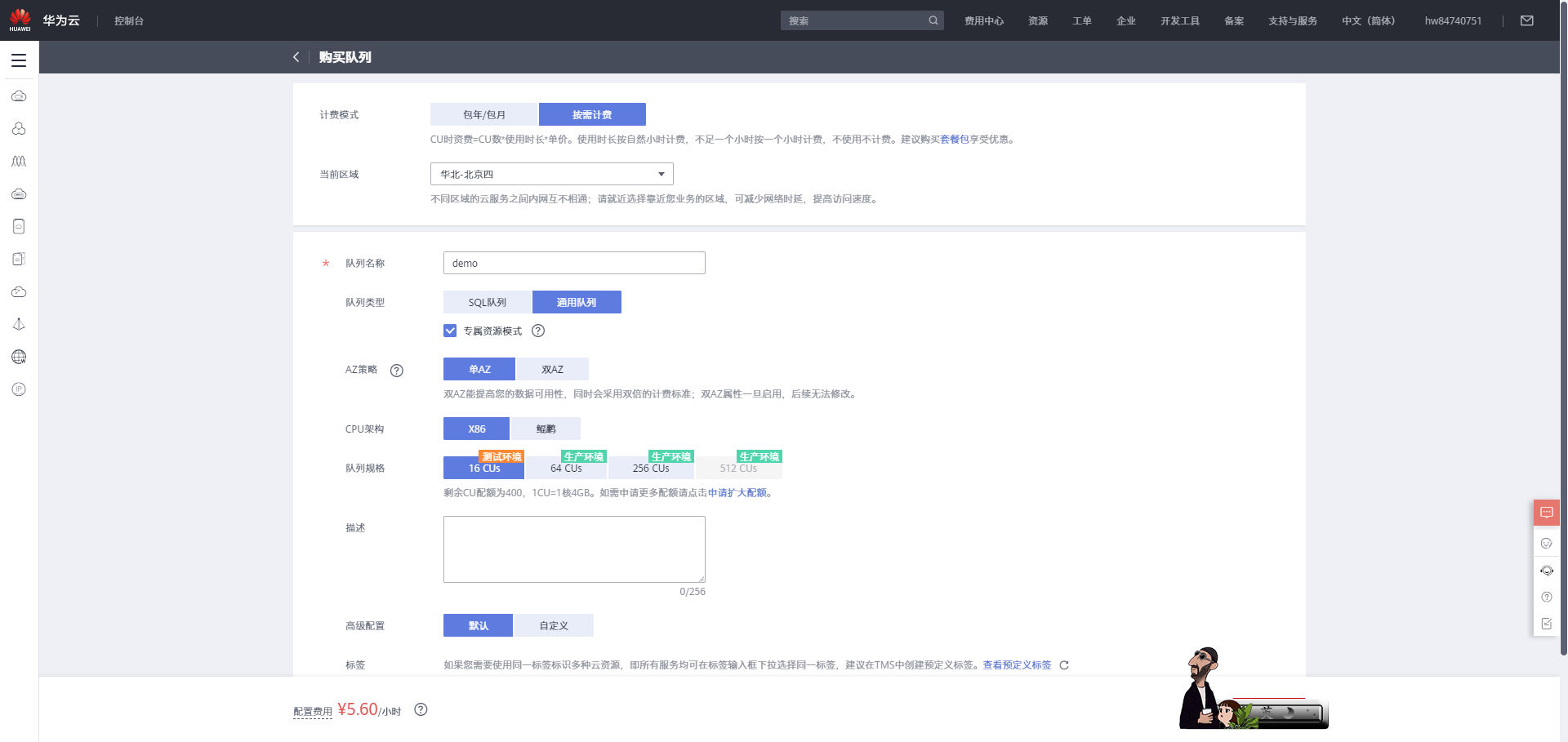Open the hw84740751 account menu
The width and height of the screenshot is (1568, 742).
[1453, 20]
